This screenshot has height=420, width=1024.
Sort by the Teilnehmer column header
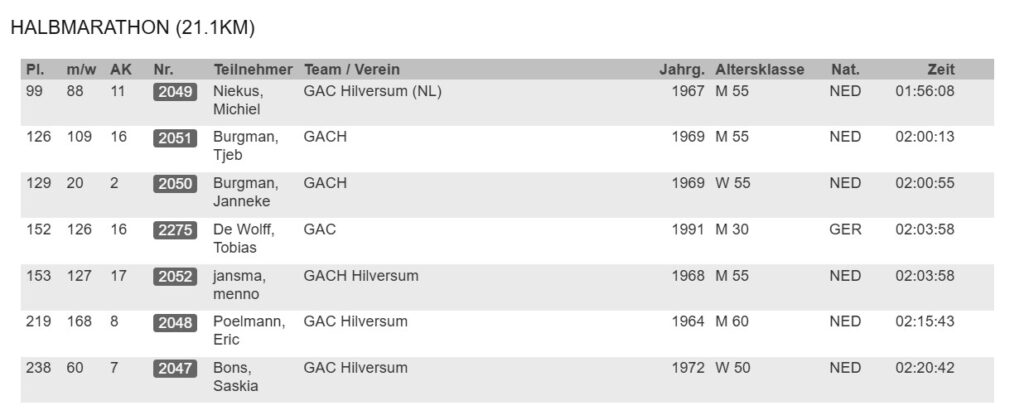tap(253, 70)
